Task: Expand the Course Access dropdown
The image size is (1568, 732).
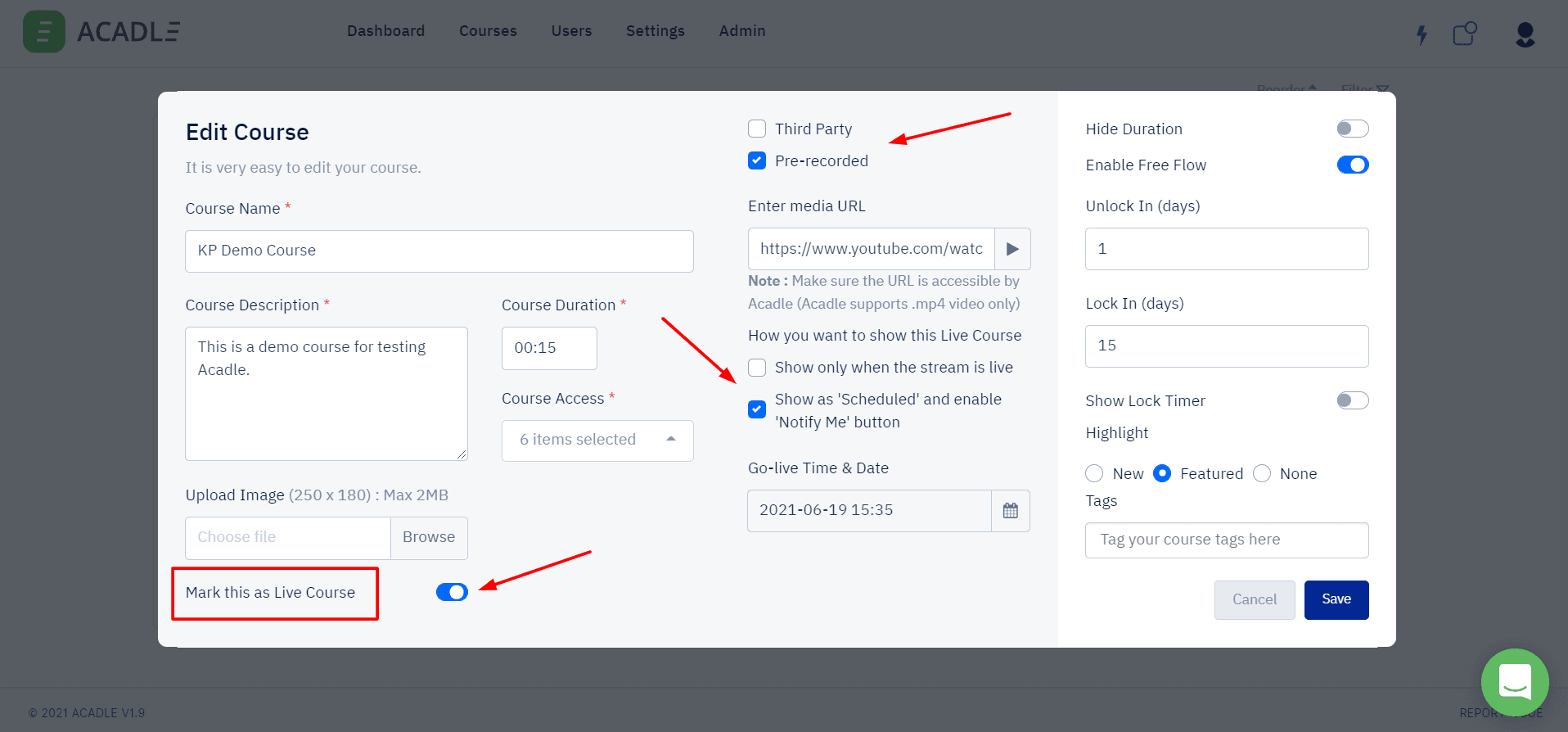Action: click(x=597, y=441)
